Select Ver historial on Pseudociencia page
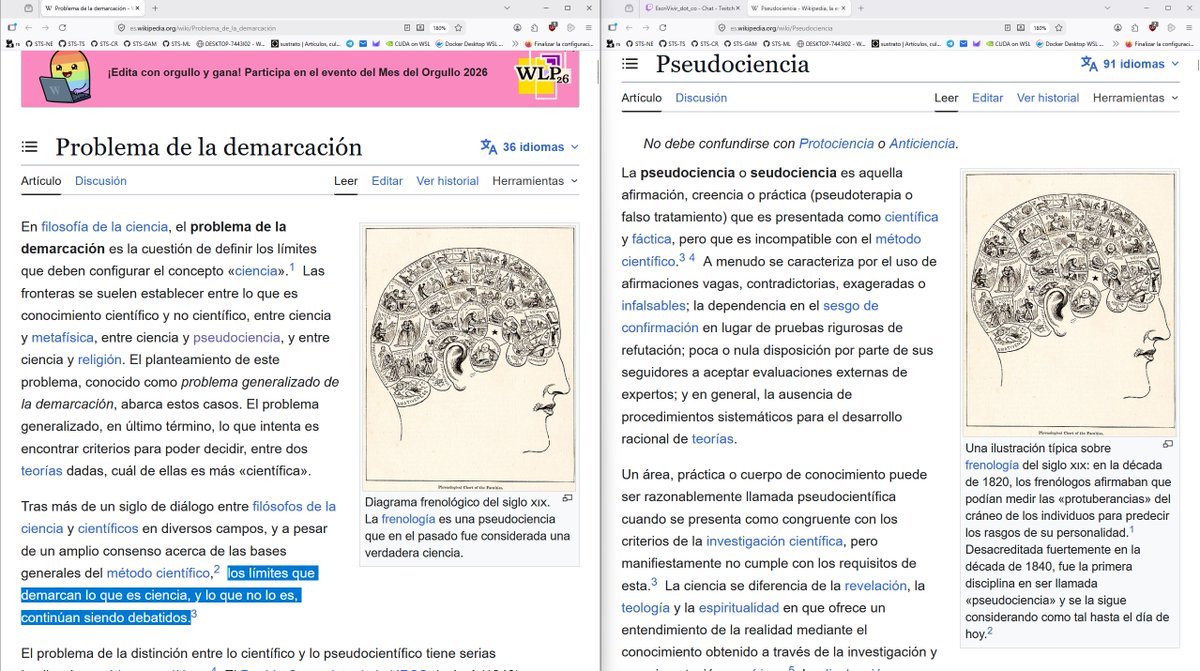The width and height of the screenshot is (1200, 671). point(1048,97)
